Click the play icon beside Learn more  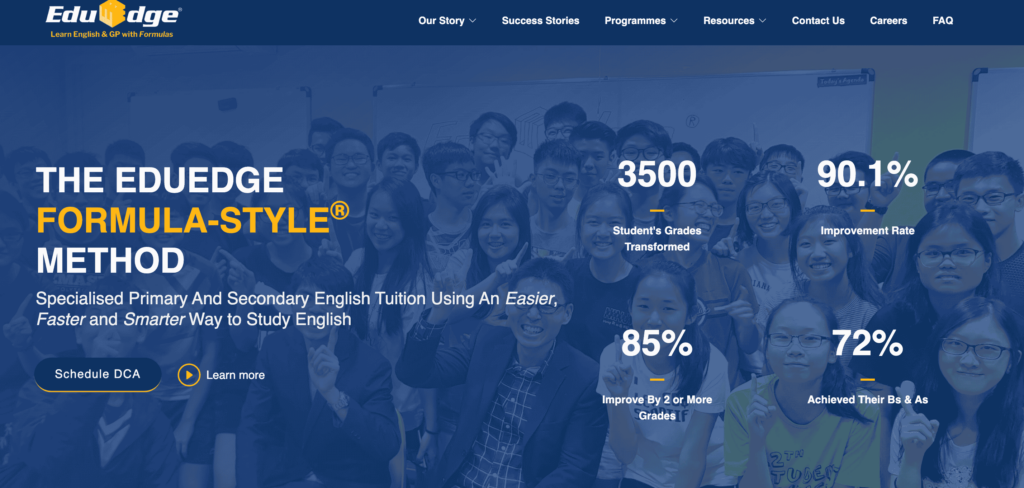point(189,375)
